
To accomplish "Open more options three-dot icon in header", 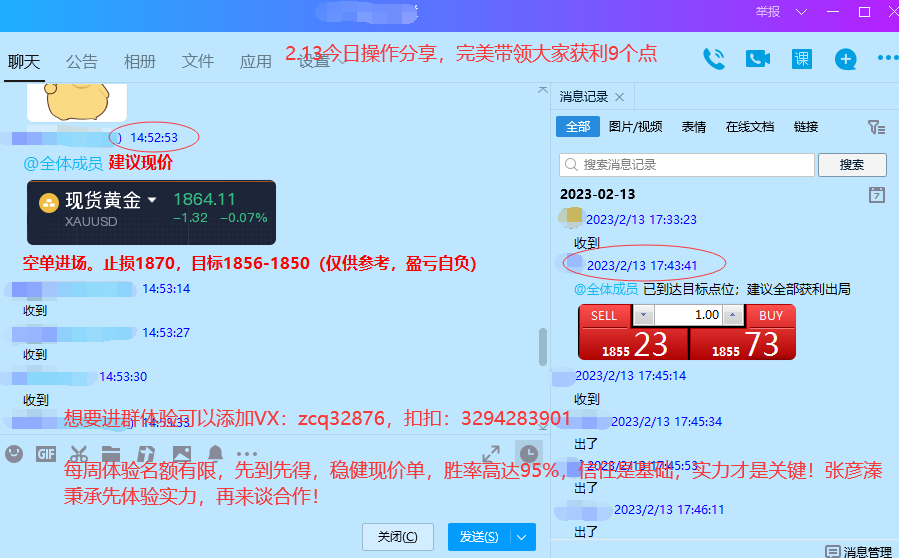I will coord(888,58).
